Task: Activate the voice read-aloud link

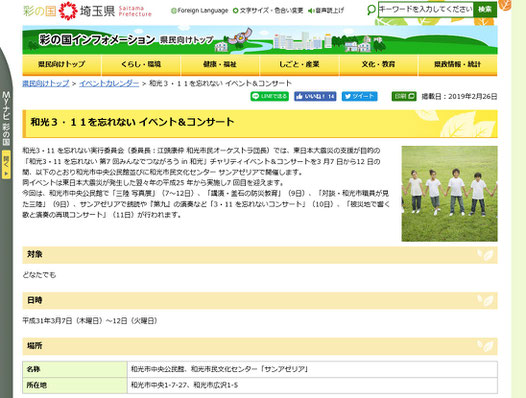Action: (326, 11)
